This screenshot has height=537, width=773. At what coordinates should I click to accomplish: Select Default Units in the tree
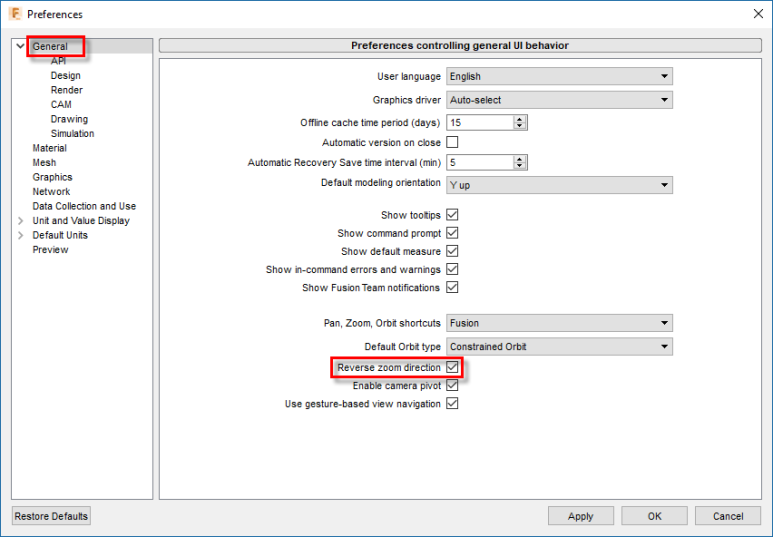pos(60,235)
